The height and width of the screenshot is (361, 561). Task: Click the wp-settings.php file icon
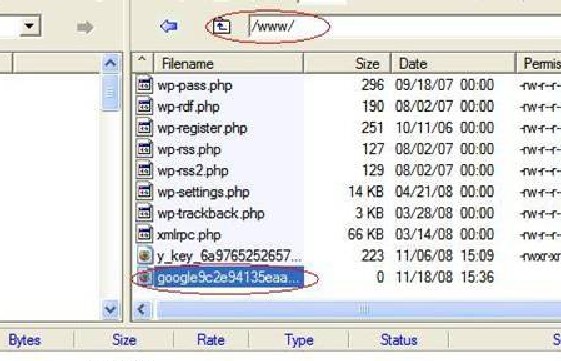click(144, 191)
